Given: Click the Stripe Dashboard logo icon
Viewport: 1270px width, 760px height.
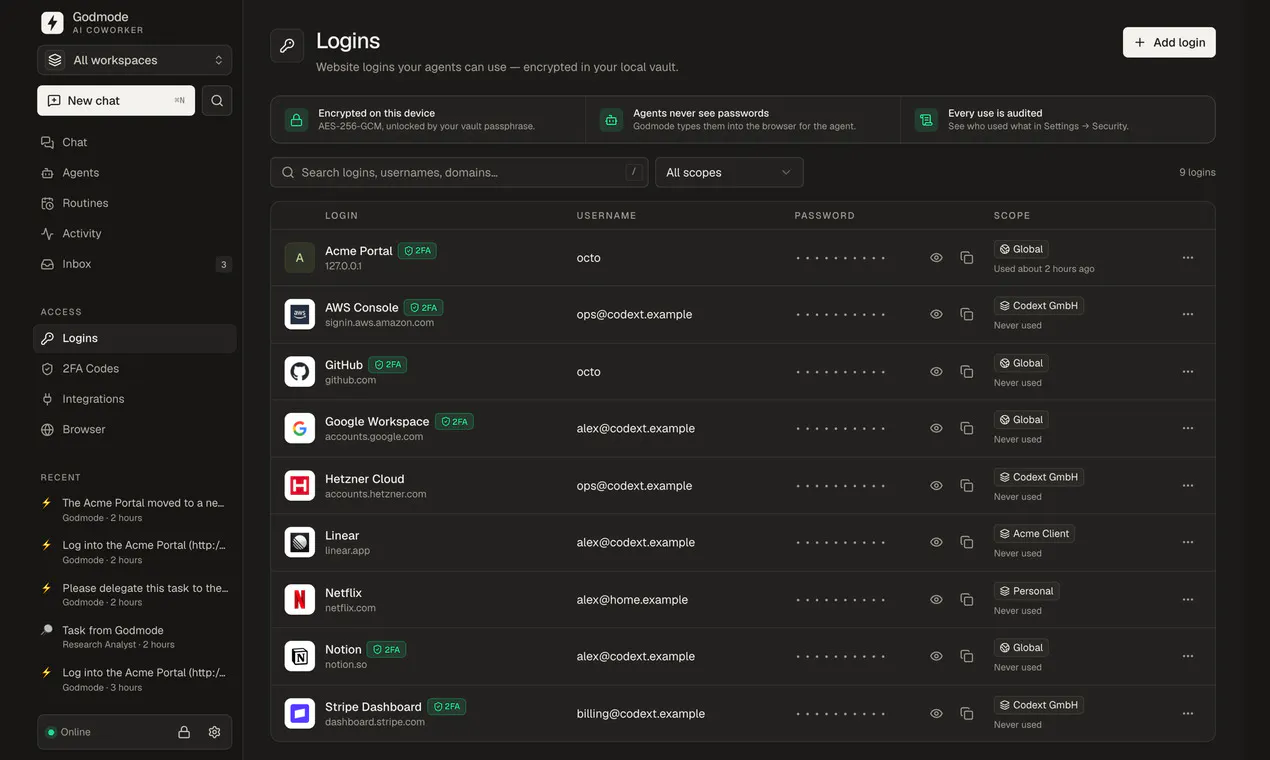Looking at the screenshot, I should [300, 714].
